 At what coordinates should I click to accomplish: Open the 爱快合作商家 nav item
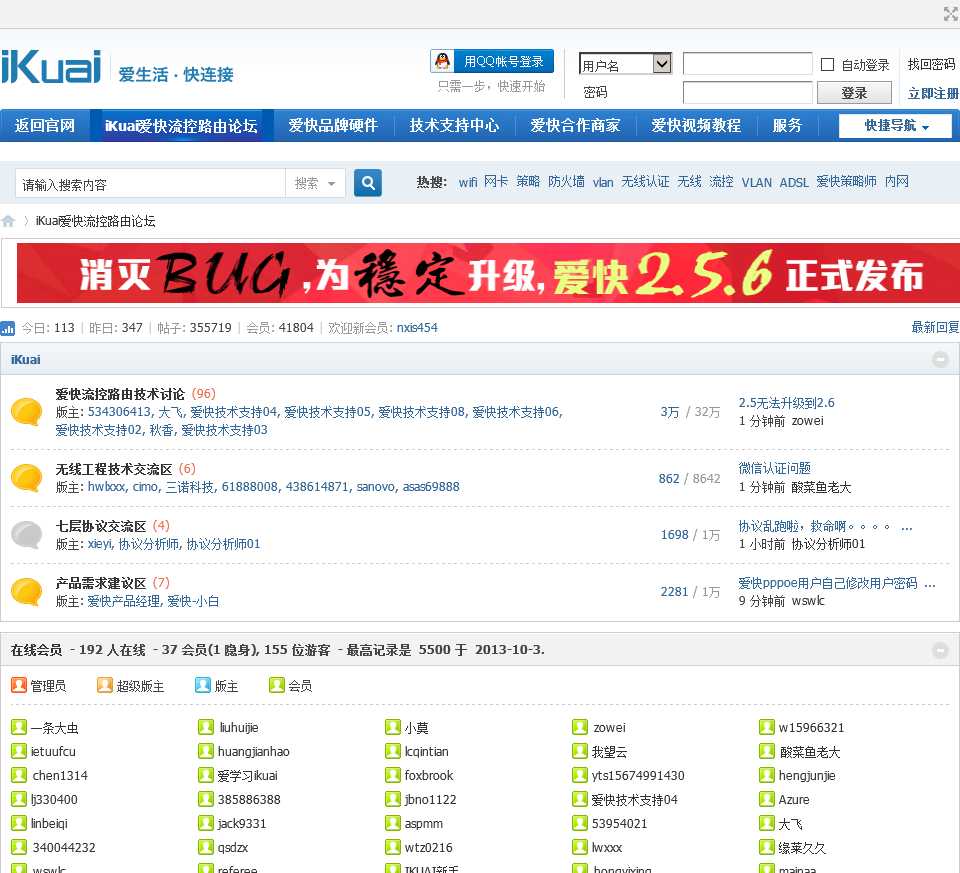[575, 126]
